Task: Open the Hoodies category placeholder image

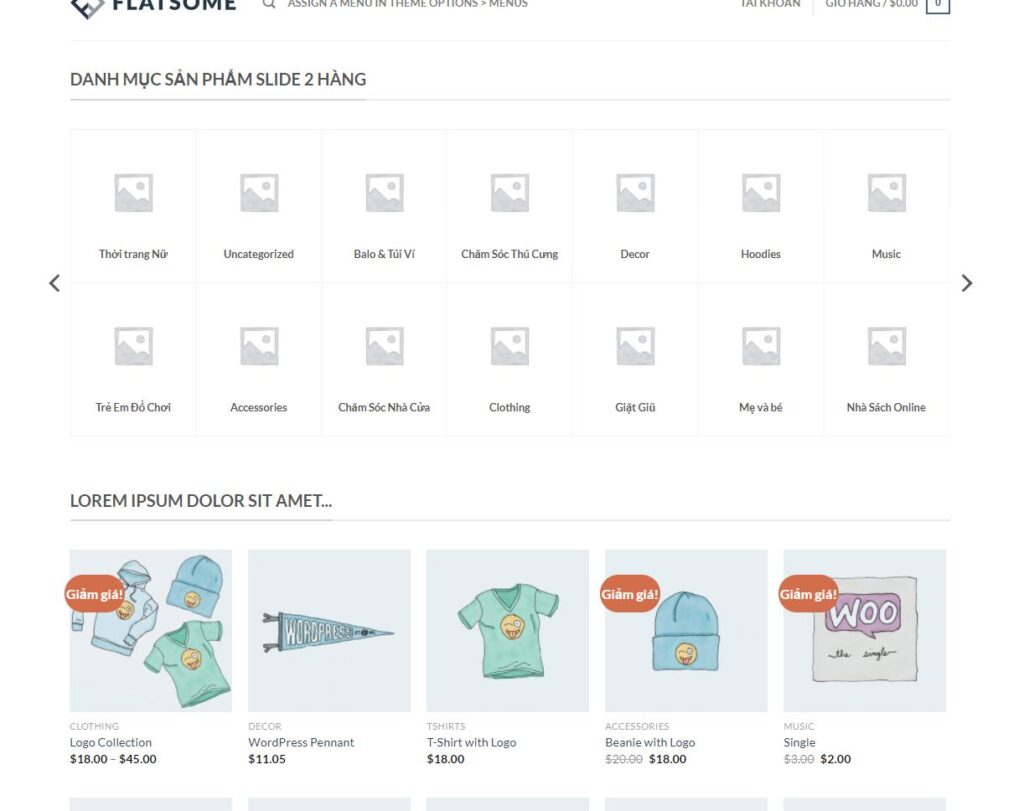Action: [x=761, y=193]
